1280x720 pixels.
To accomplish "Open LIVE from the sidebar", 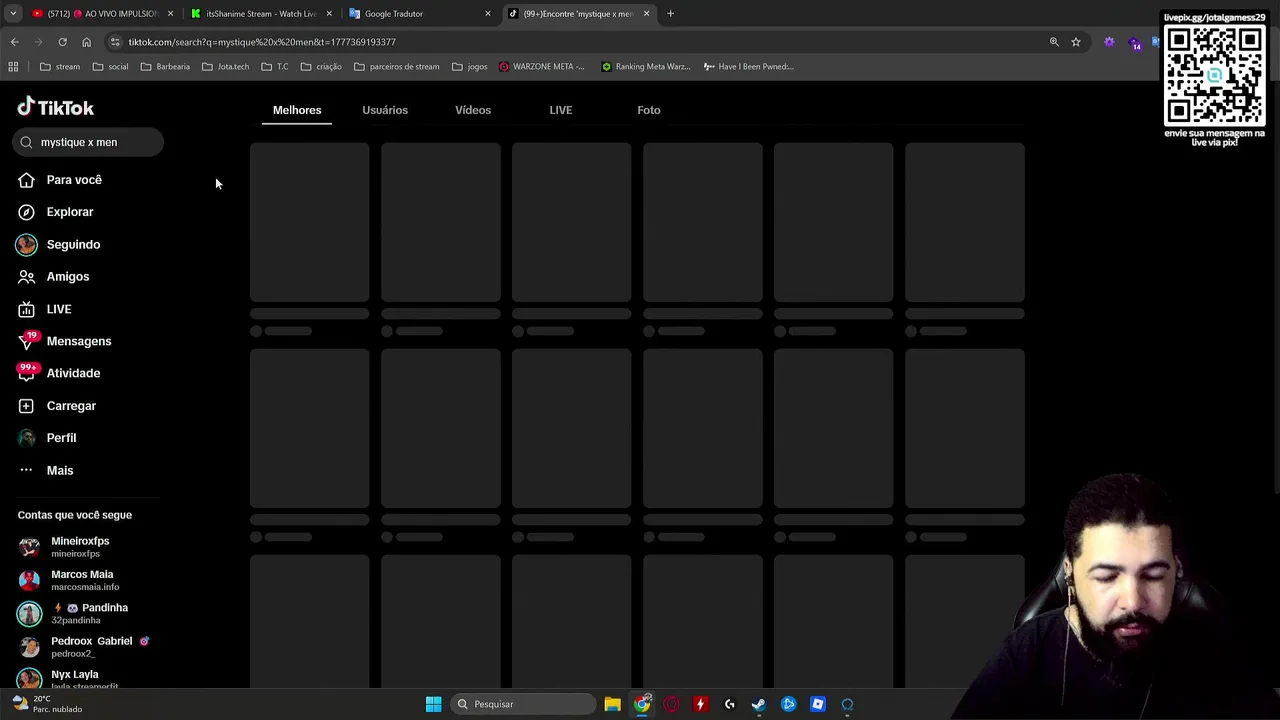I will (x=45, y=309).
